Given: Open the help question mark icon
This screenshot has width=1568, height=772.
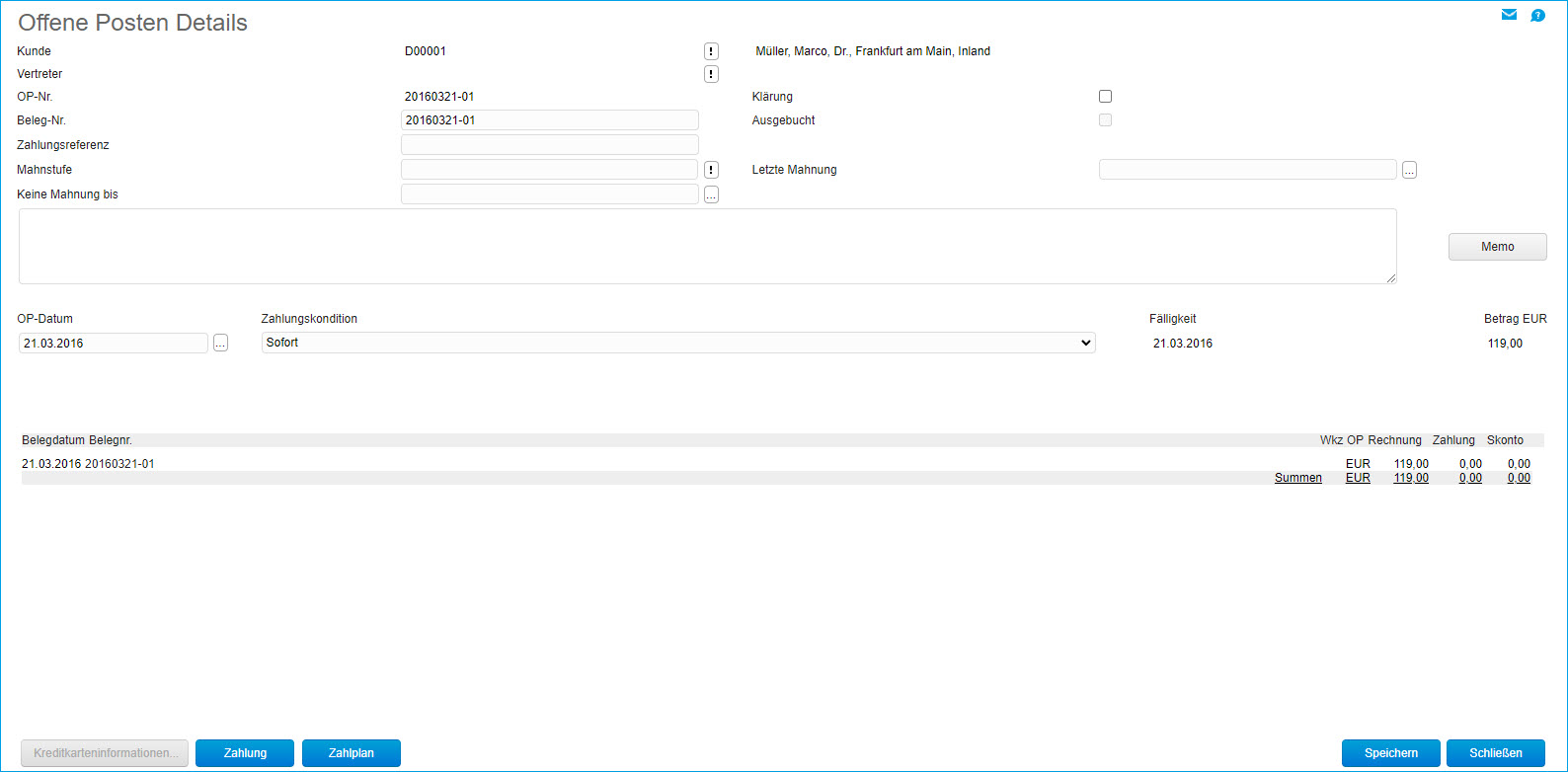Looking at the screenshot, I should [1537, 16].
